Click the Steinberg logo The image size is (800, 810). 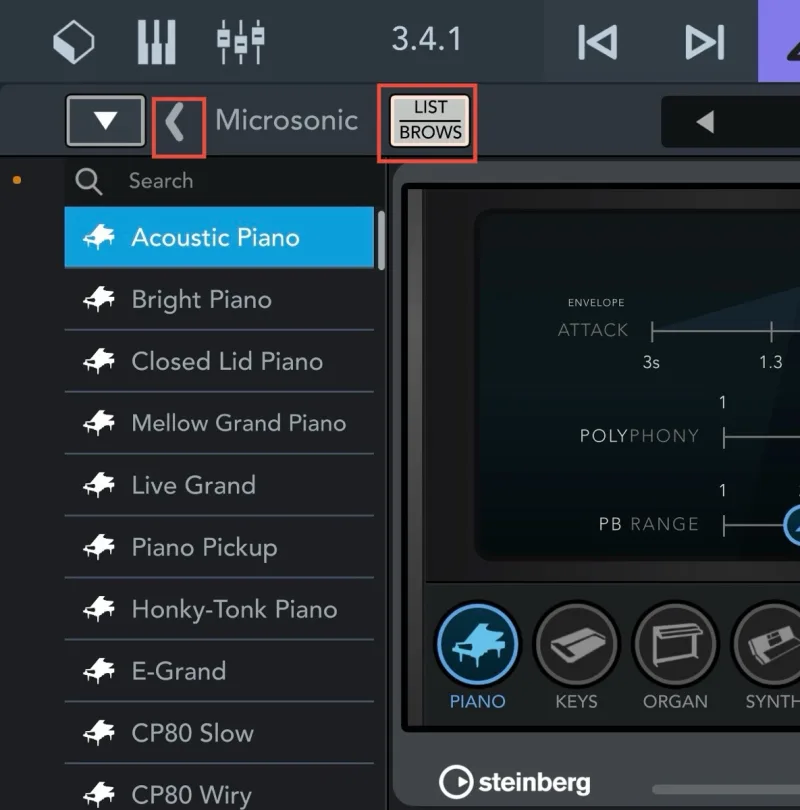[514, 782]
